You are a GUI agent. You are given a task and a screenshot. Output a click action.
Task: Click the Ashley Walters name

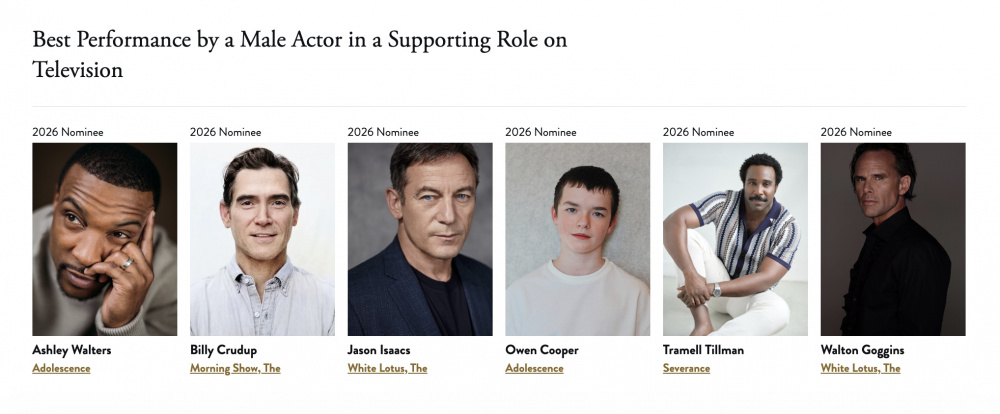(x=73, y=350)
